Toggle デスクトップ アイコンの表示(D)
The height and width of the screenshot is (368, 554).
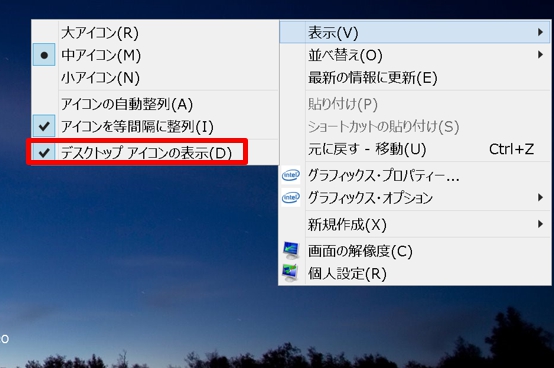[155, 153]
